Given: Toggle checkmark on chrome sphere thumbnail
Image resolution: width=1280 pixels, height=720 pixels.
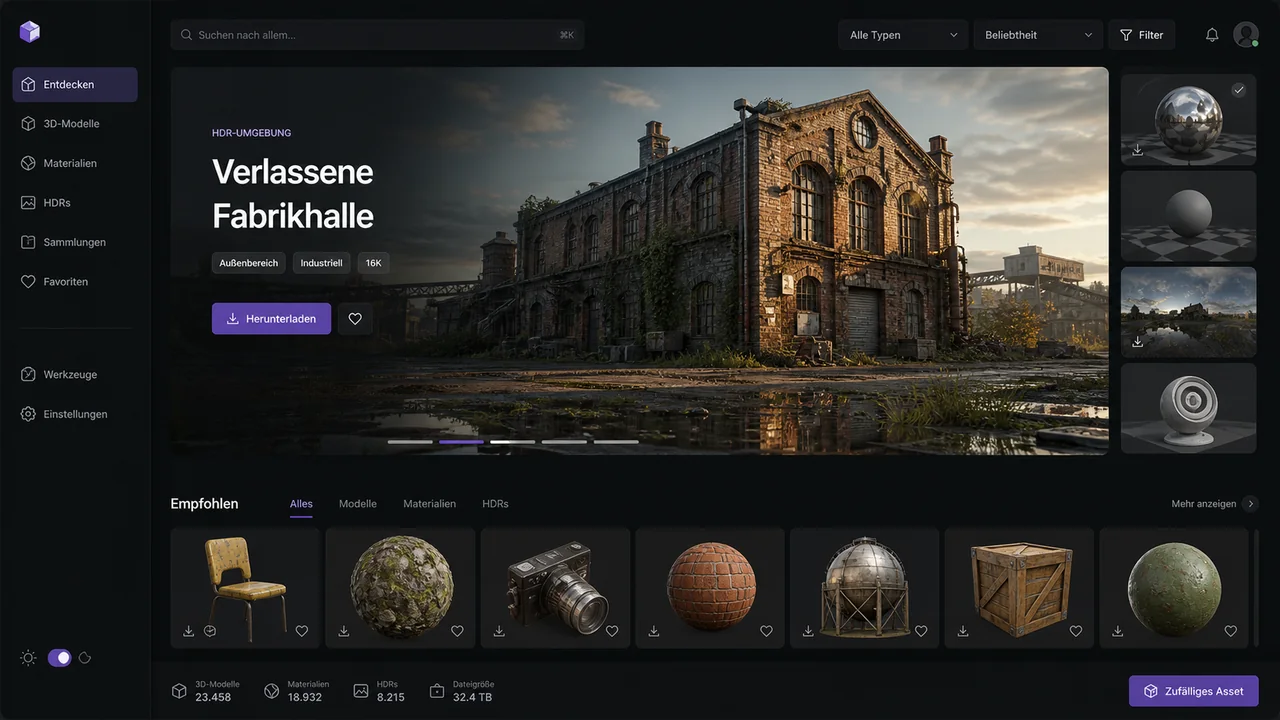Looking at the screenshot, I should point(1239,90).
